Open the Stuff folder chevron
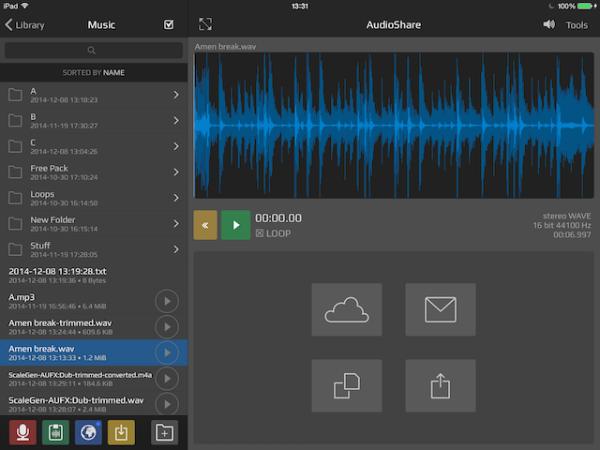Screen dimensions: 600x450 pos(176,249)
